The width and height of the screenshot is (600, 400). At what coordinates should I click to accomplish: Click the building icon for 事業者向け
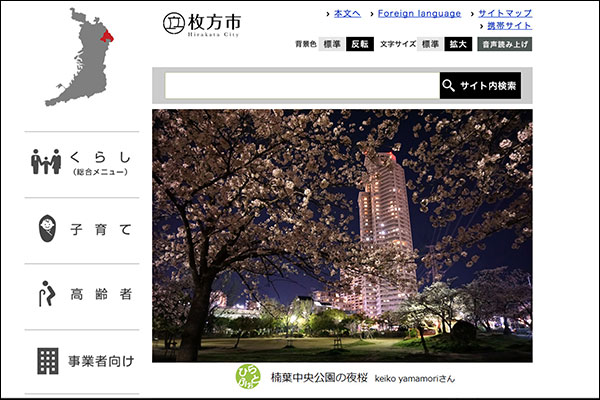tap(47, 361)
